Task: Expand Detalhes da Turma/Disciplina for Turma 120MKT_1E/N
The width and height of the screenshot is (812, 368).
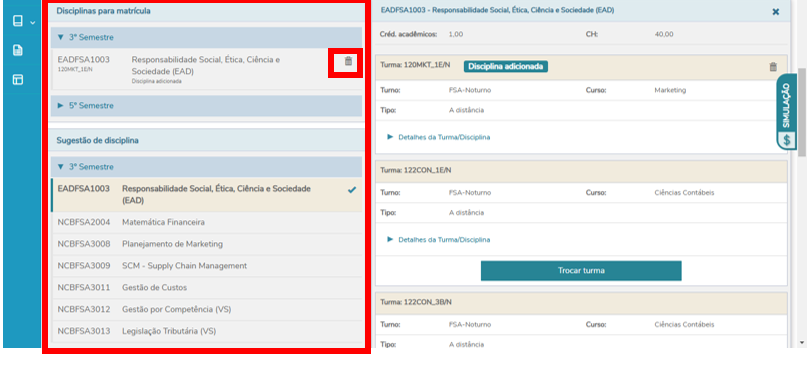Action: (x=439, y=137)
